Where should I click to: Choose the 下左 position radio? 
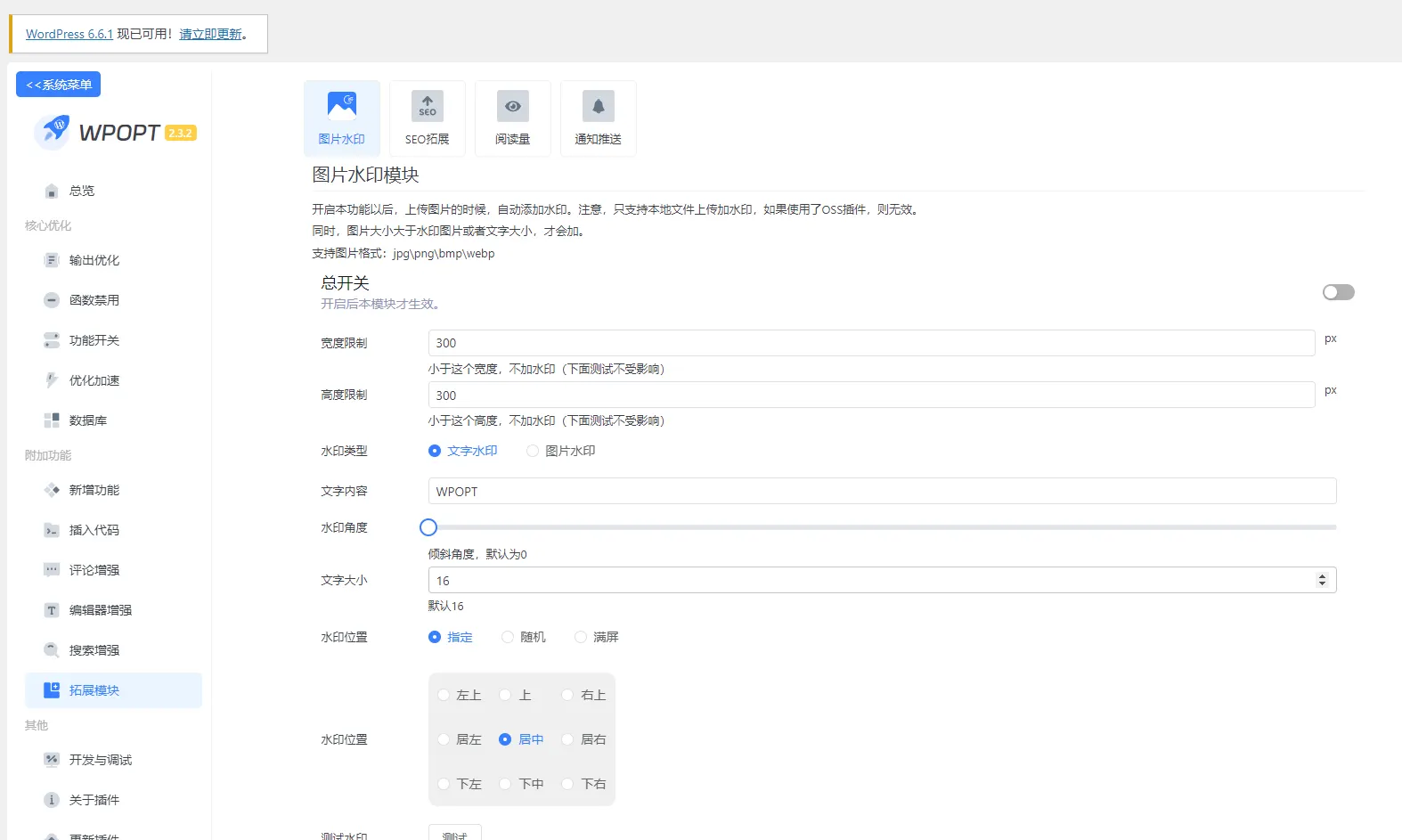444,784
